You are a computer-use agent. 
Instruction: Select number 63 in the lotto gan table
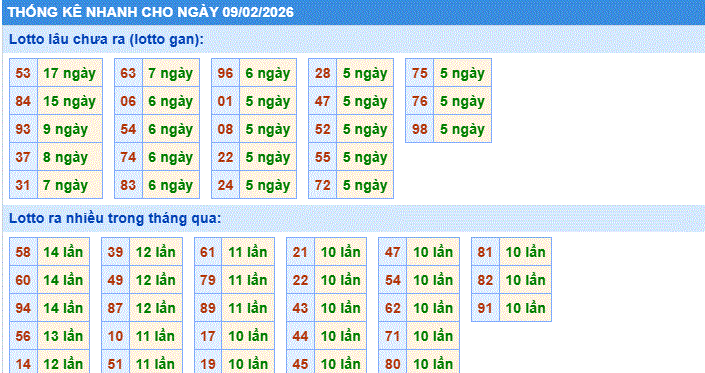tap(129, 73)
